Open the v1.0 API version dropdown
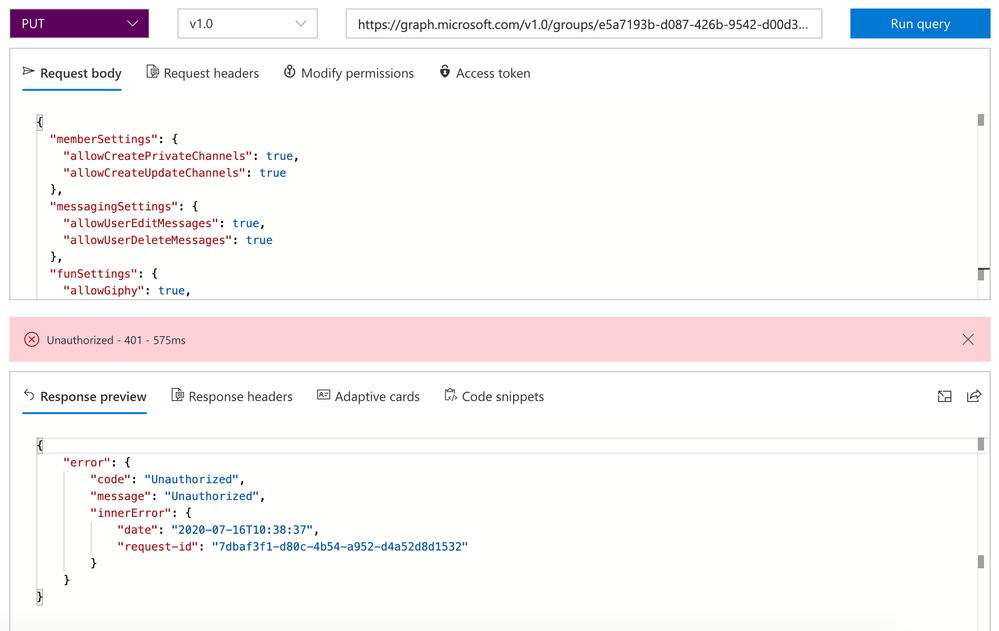Viewport: 999px width, 631px height. coord(247,23)
